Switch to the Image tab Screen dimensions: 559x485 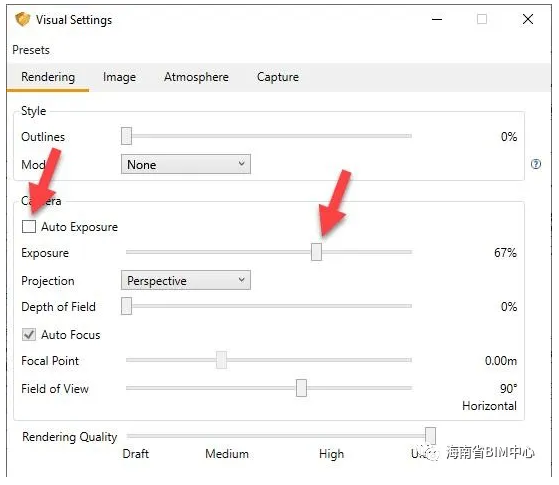pos(119,77)
